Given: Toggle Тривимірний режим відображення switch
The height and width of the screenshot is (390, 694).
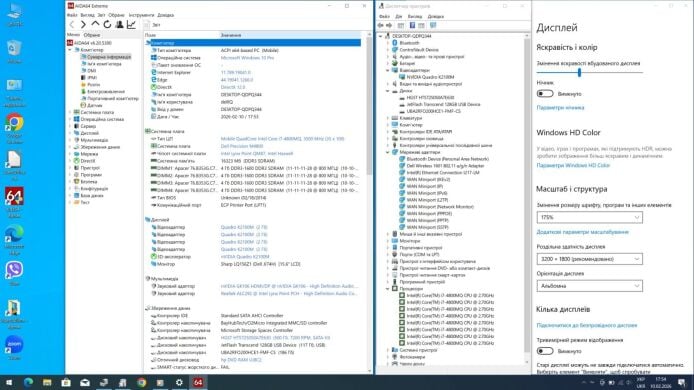Looking at the screenshot, I should click(545, 351).
